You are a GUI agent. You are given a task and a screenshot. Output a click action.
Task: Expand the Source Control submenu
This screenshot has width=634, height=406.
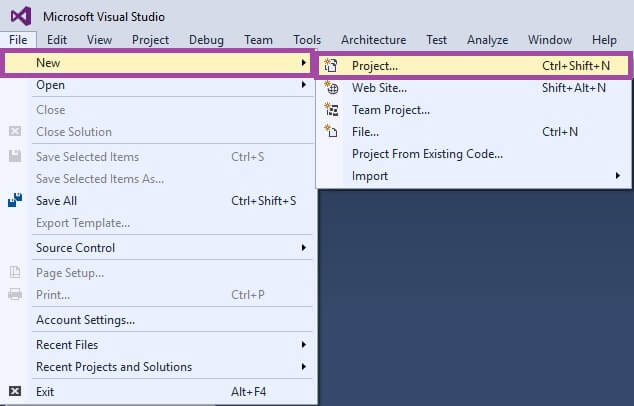tap(303, 247)
